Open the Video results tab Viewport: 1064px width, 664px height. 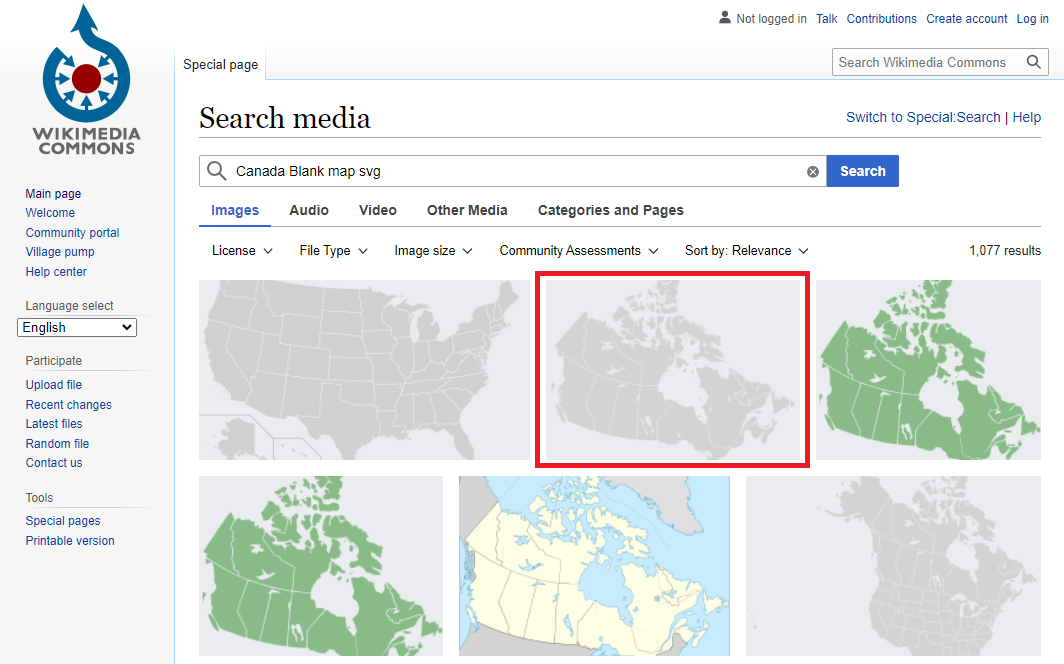click(377, 210)
